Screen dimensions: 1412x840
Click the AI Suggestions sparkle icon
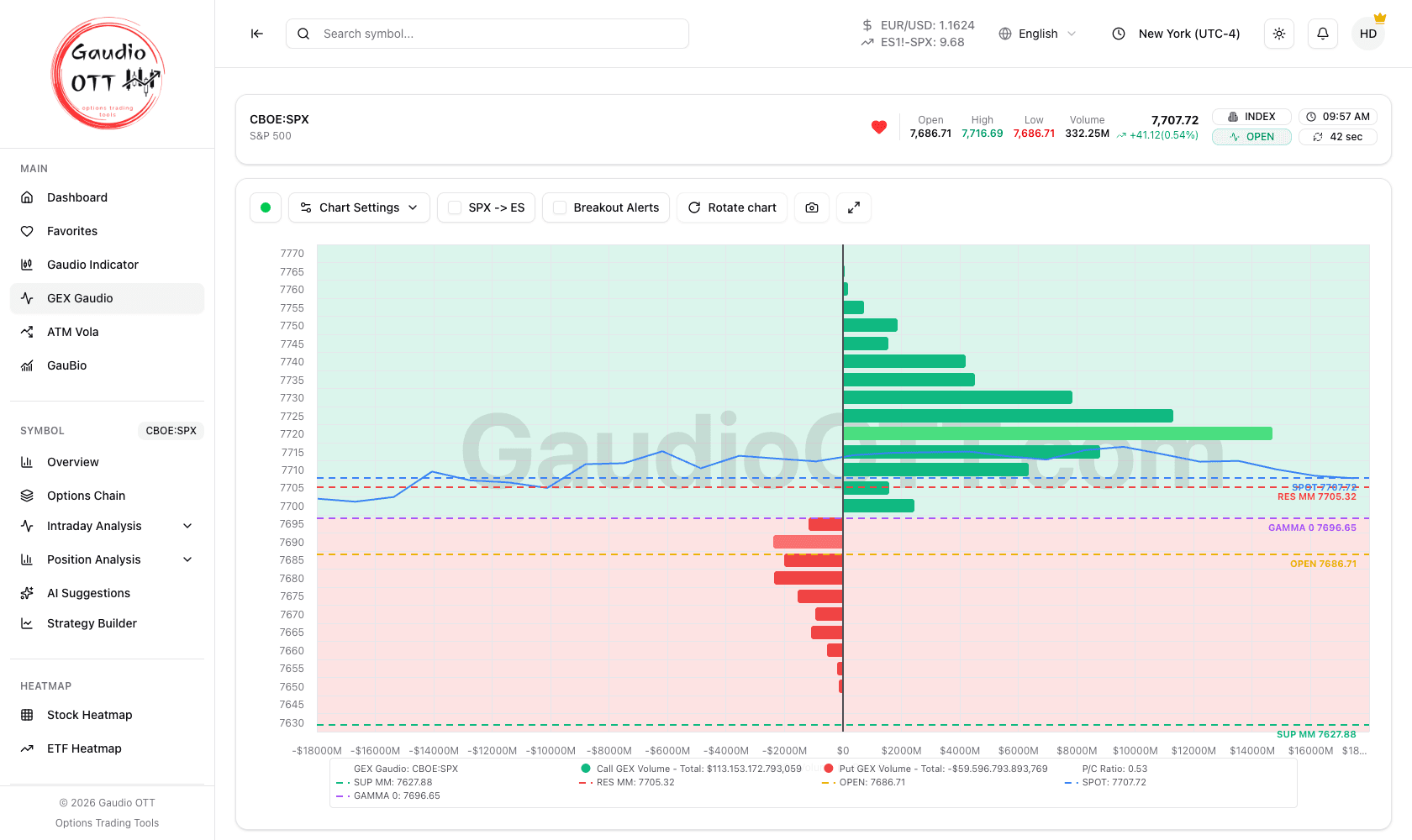(x=27, y=593)
